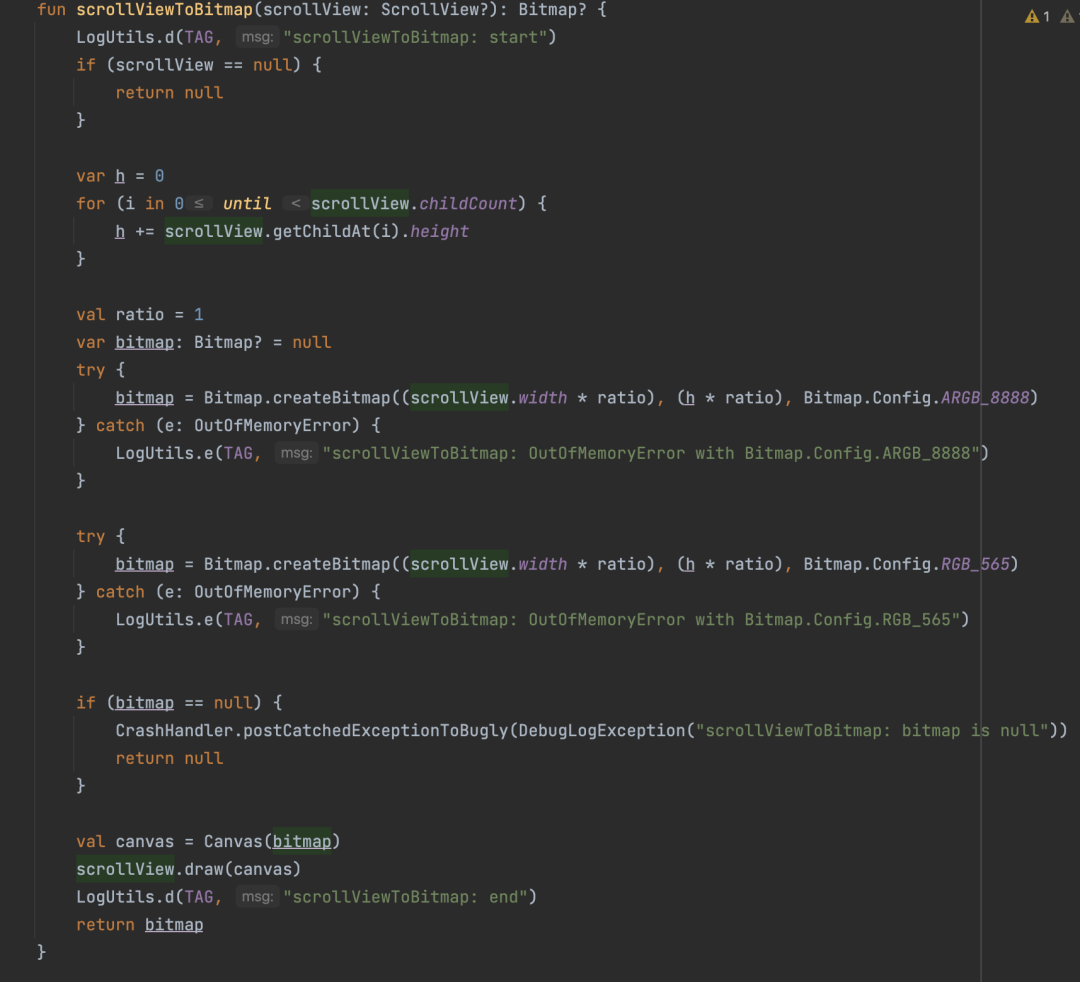
Task: Click the scrollViewToBitmap function name in the declaration
Action: click(x=165, y=10)
